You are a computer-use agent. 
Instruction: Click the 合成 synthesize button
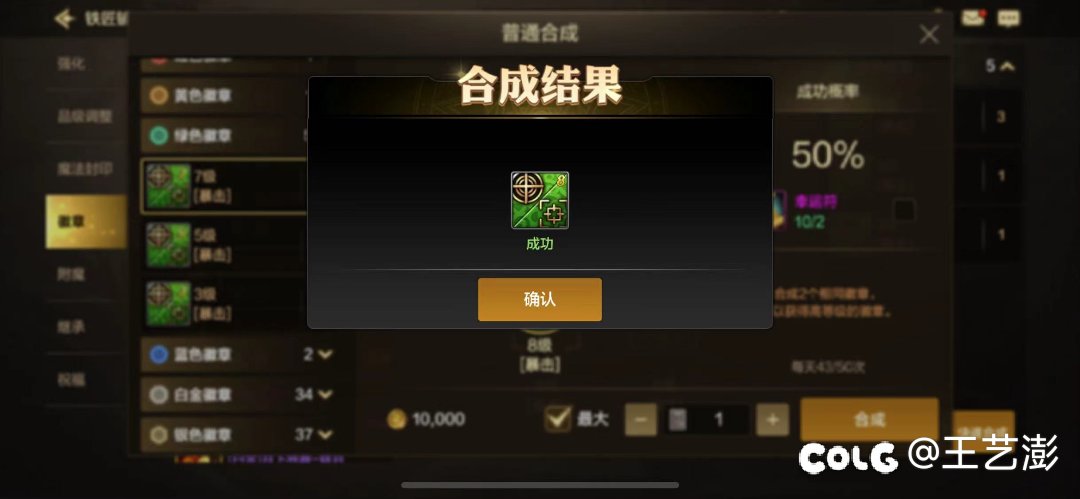click(869, 419)
